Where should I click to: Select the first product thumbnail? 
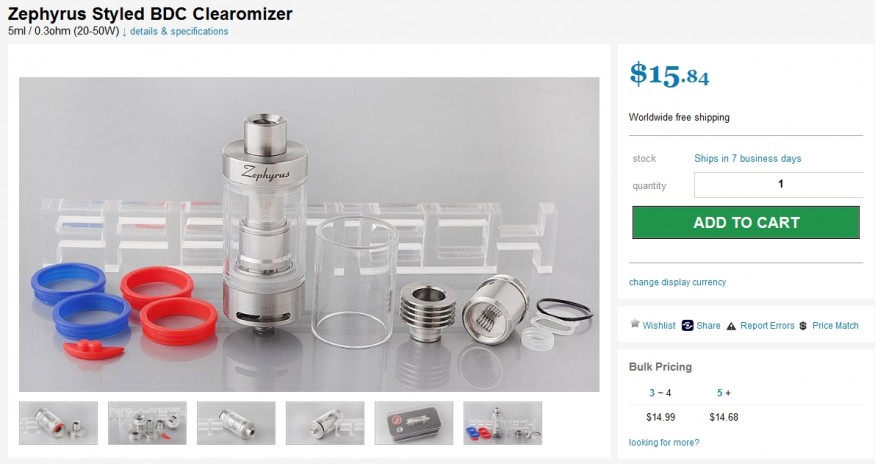coord(59,423)
